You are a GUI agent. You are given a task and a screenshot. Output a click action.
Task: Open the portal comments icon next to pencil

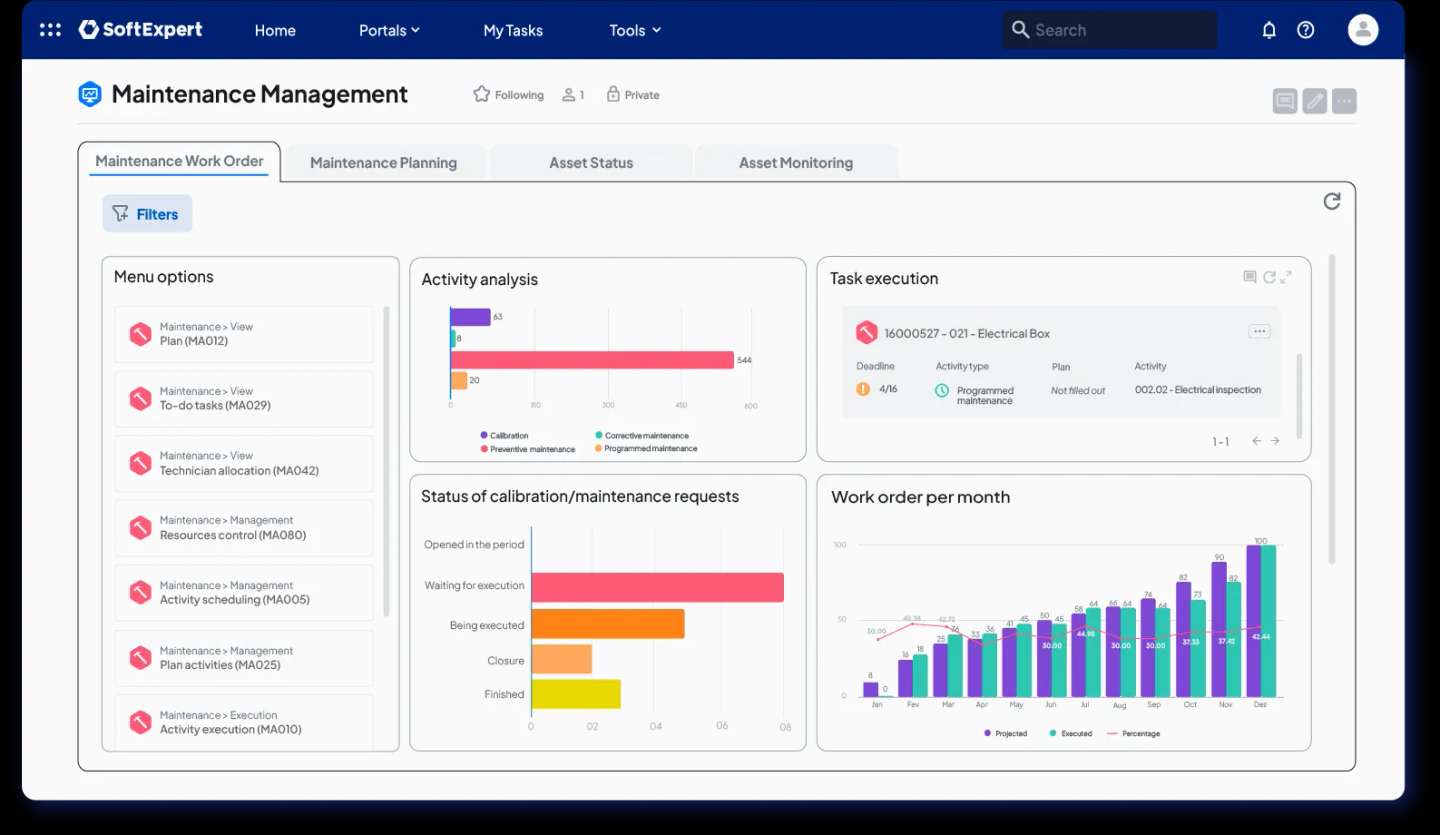point(1285,101)
